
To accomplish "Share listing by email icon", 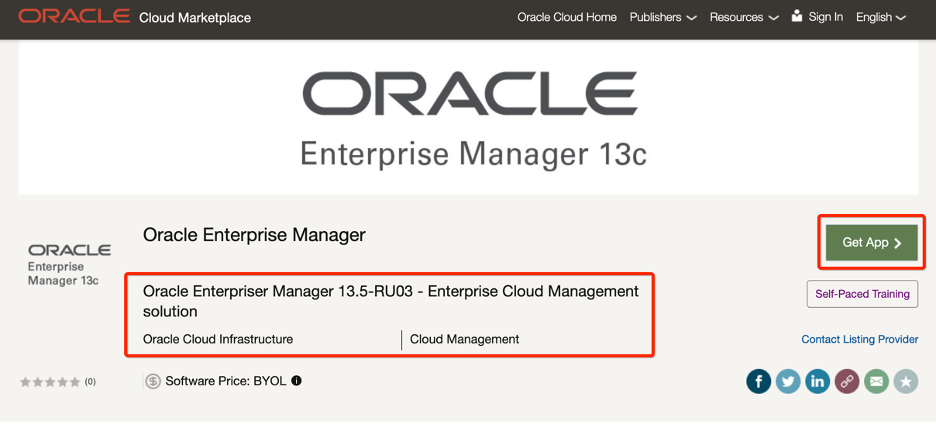I will tap(876, 381).
